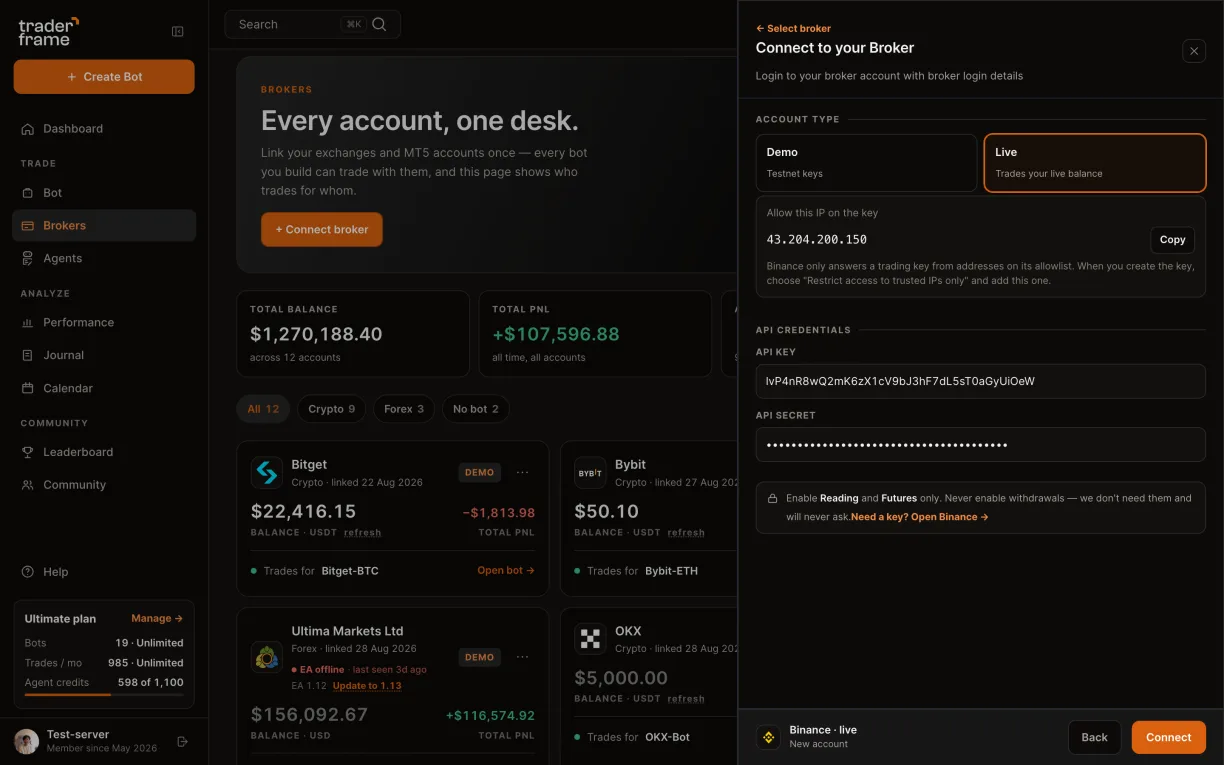
Task: Click the Bitget exchange logo
Action: click(267, 473)
